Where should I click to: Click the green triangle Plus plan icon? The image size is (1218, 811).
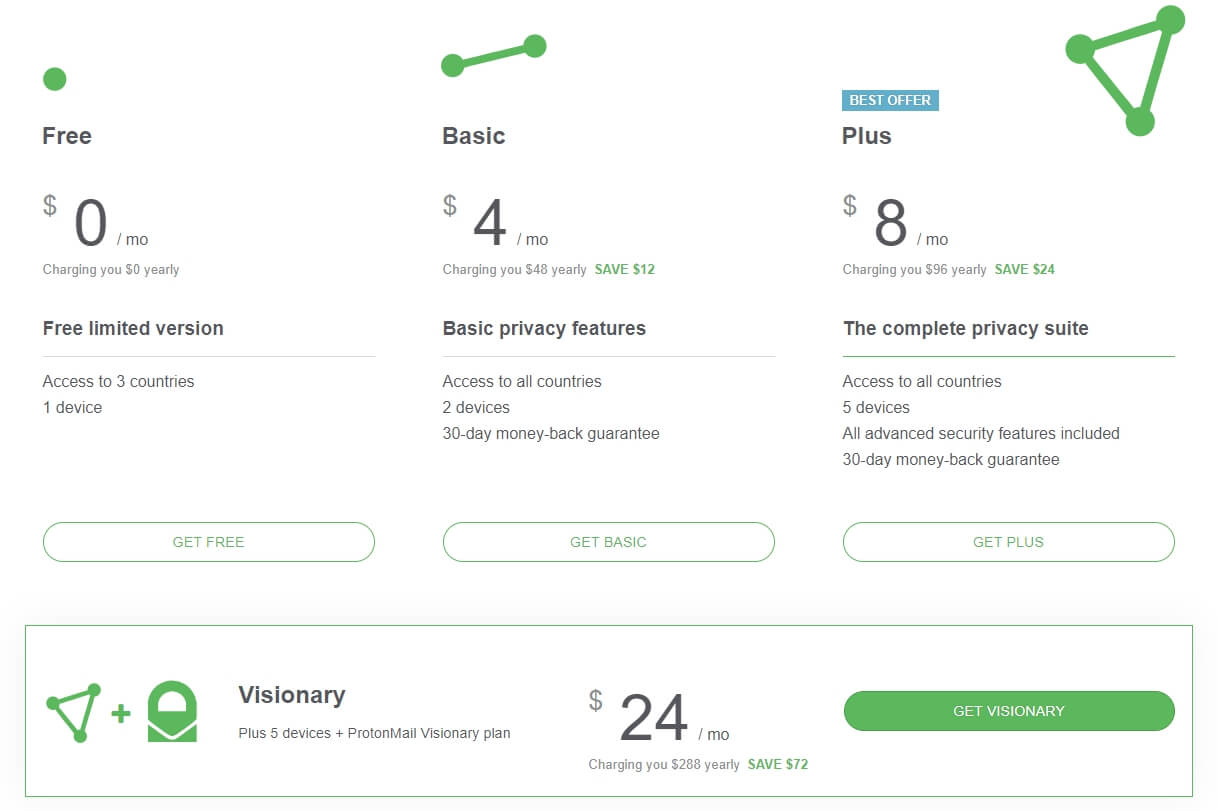(x=1125, y=70)
